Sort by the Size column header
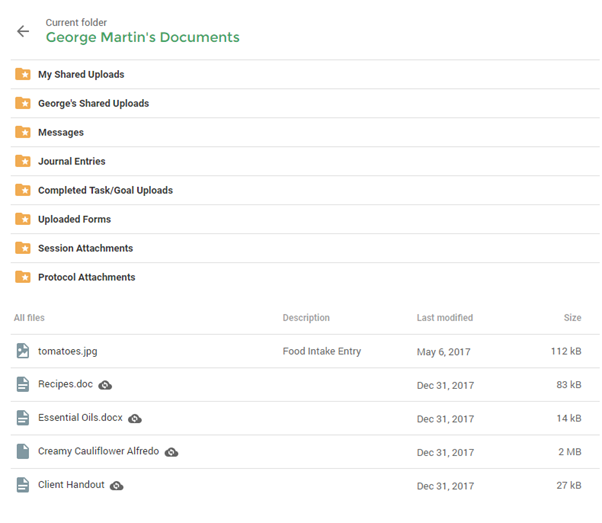This screenshot has height=523, width=602. point(572,318)
